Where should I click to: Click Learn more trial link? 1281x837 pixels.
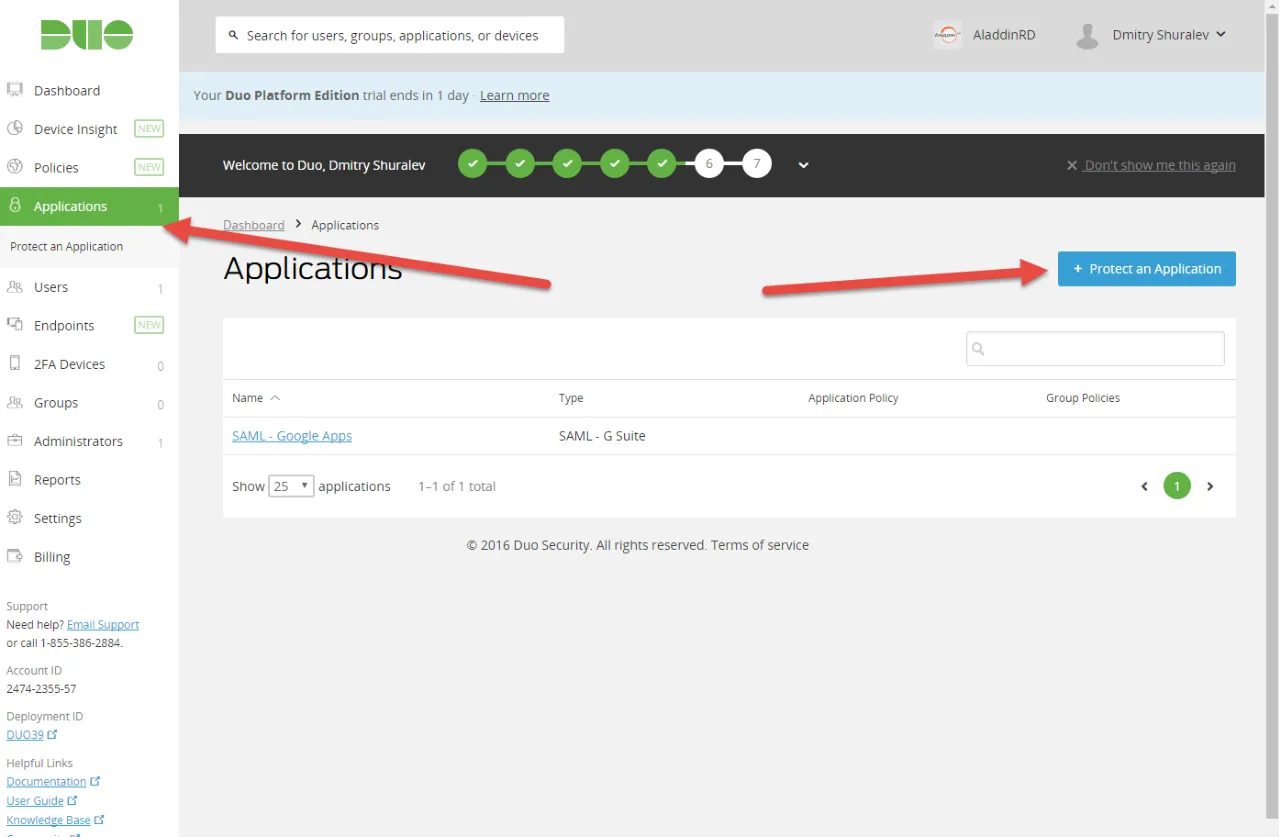(514, 95)
